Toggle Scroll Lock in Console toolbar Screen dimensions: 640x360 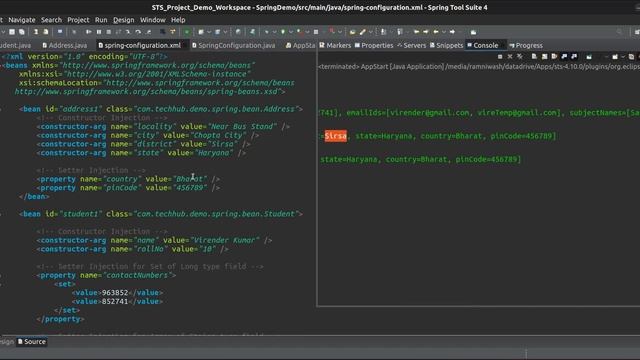[x=544, y=57]
